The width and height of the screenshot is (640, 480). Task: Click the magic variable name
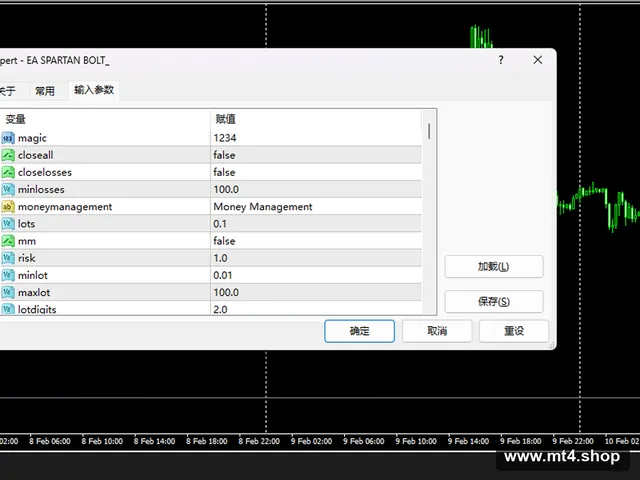32,138
